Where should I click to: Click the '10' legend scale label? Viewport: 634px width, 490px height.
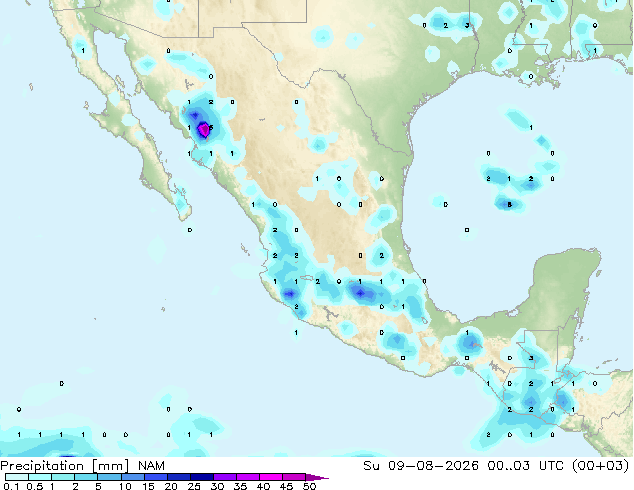(x=125, y=486)
